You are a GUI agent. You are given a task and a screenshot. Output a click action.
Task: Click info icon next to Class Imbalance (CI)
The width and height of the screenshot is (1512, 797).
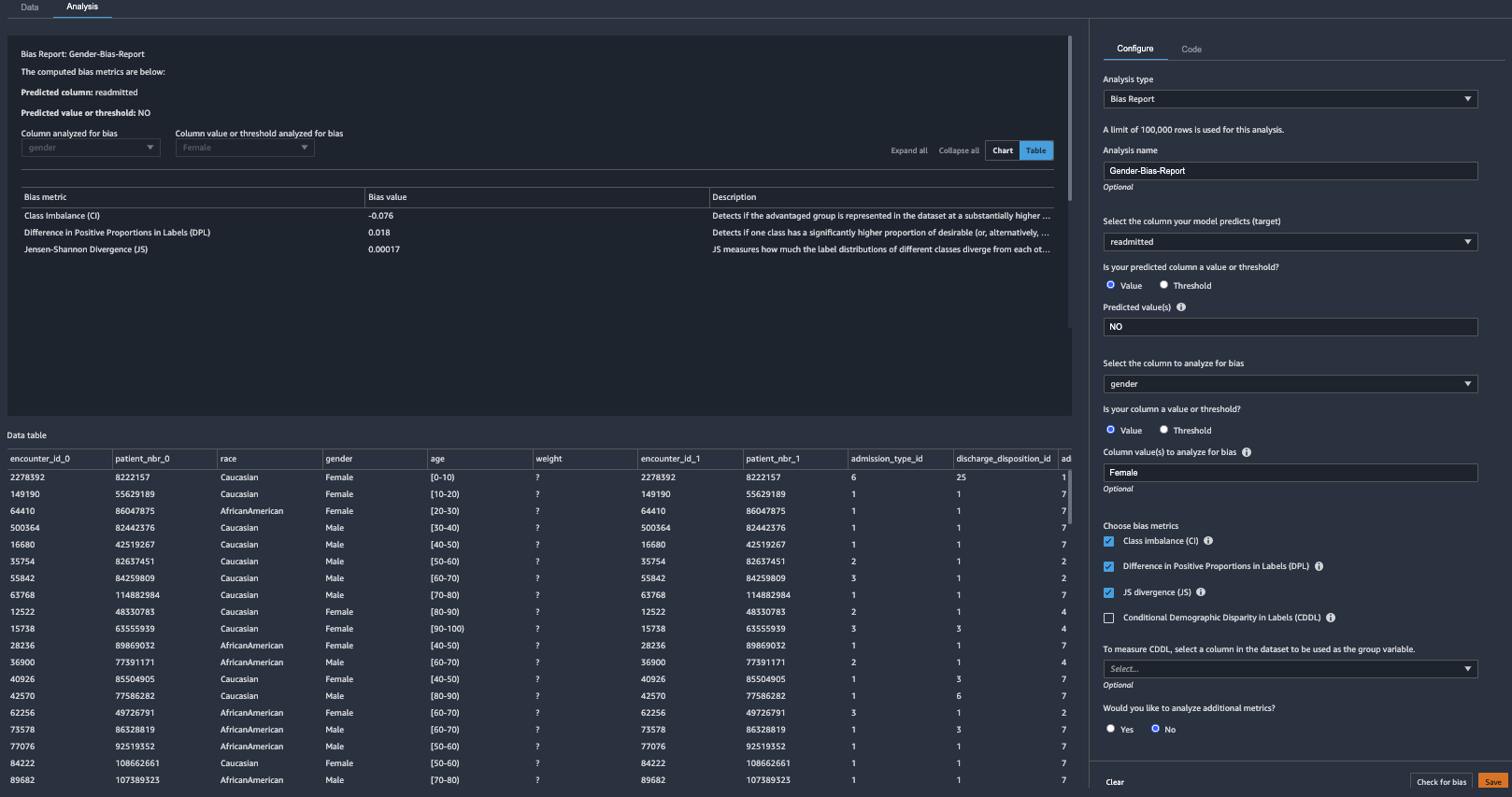1208,541
